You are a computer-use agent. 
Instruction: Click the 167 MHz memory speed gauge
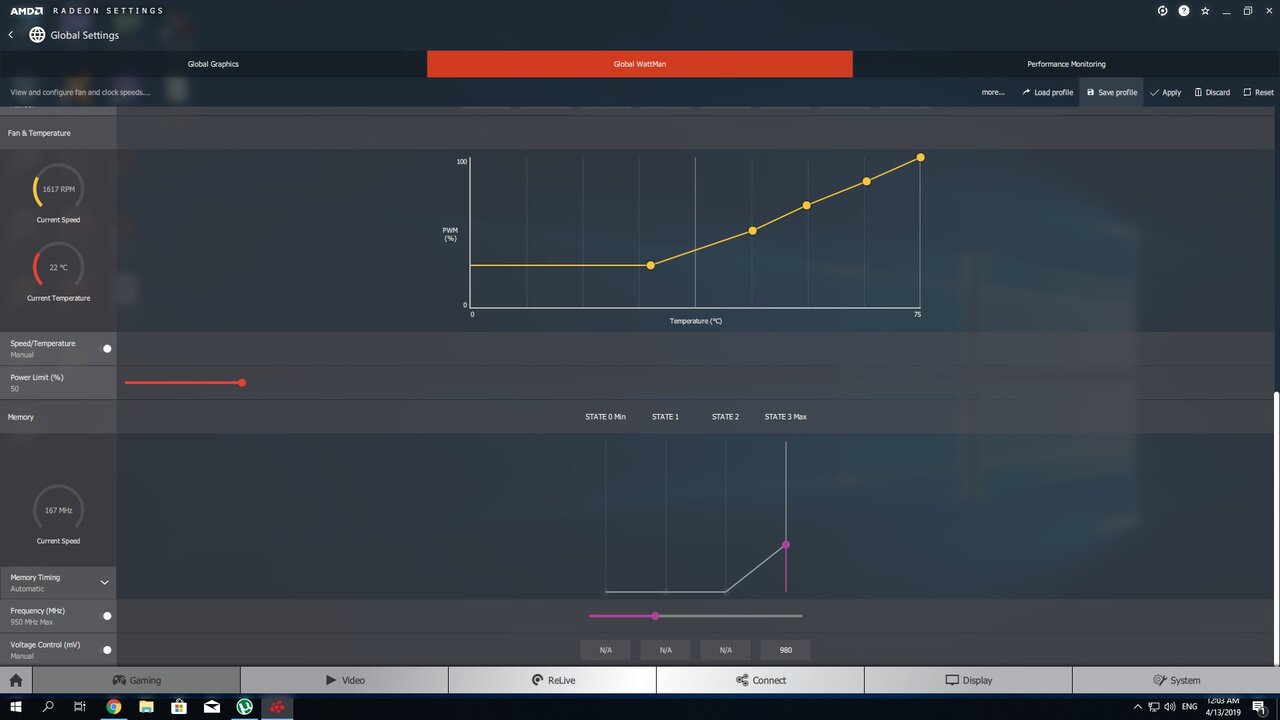coord(59,510)
